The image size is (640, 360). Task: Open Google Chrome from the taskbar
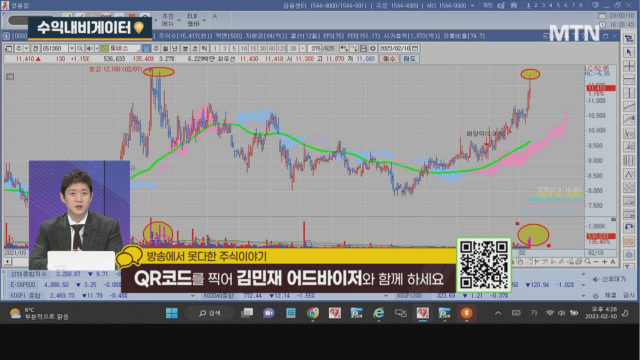313,313
